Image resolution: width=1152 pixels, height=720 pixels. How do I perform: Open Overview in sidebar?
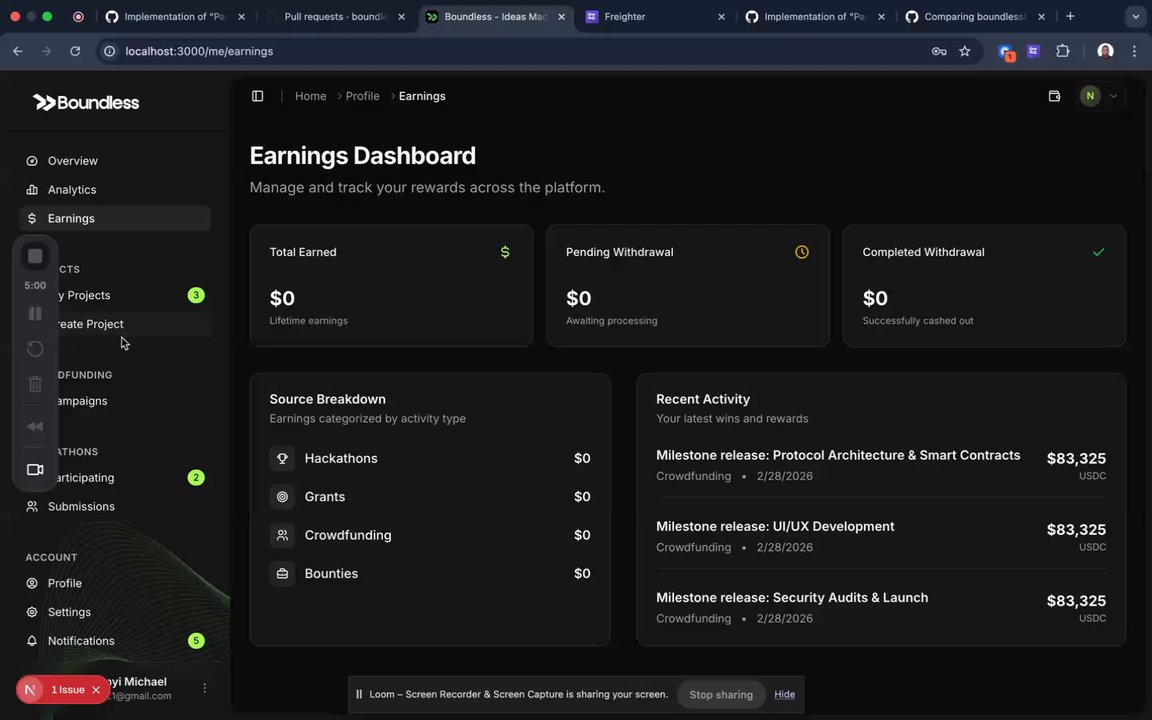[115, 161]
